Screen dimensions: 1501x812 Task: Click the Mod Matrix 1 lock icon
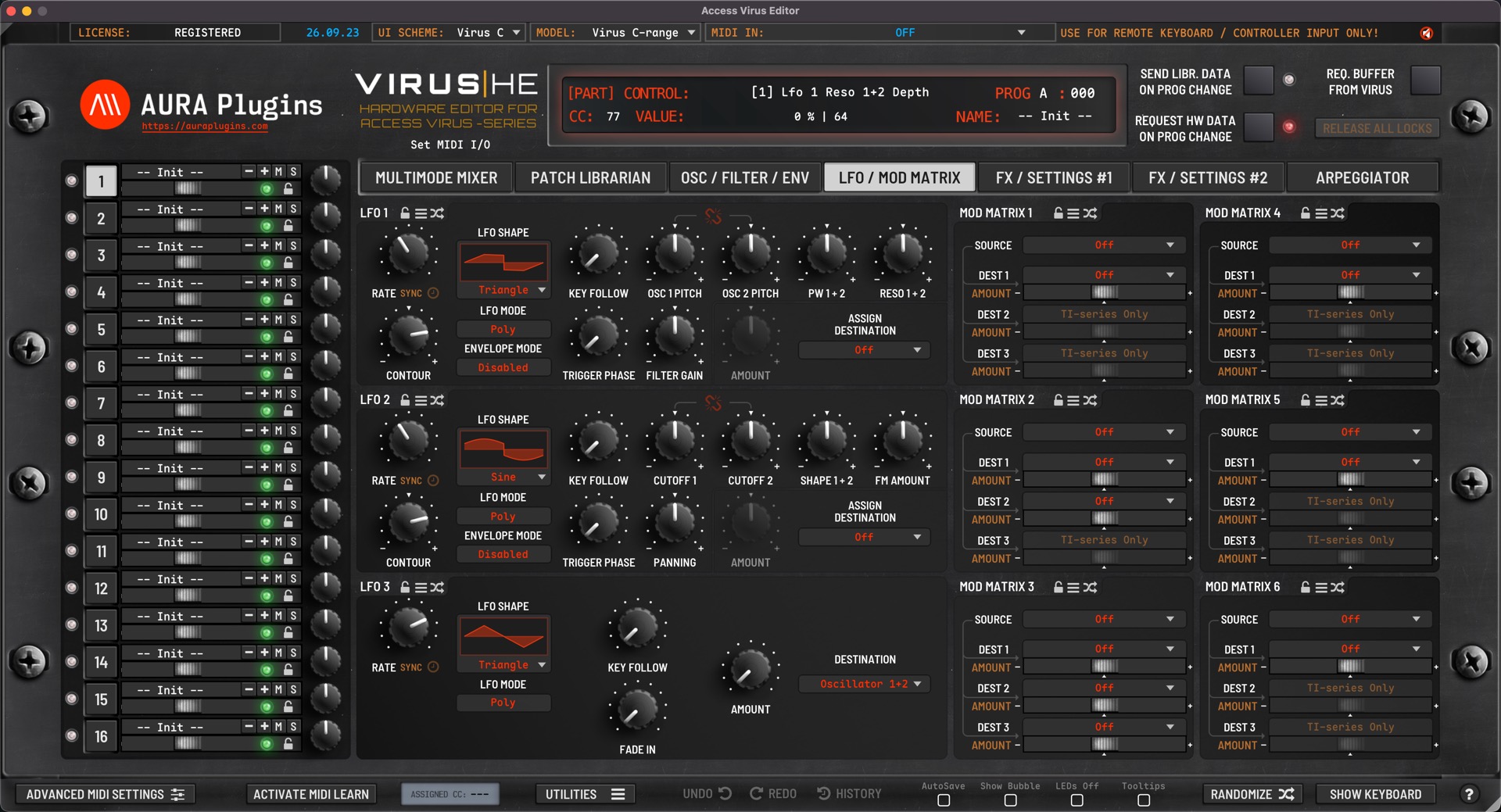(1058, 213)
